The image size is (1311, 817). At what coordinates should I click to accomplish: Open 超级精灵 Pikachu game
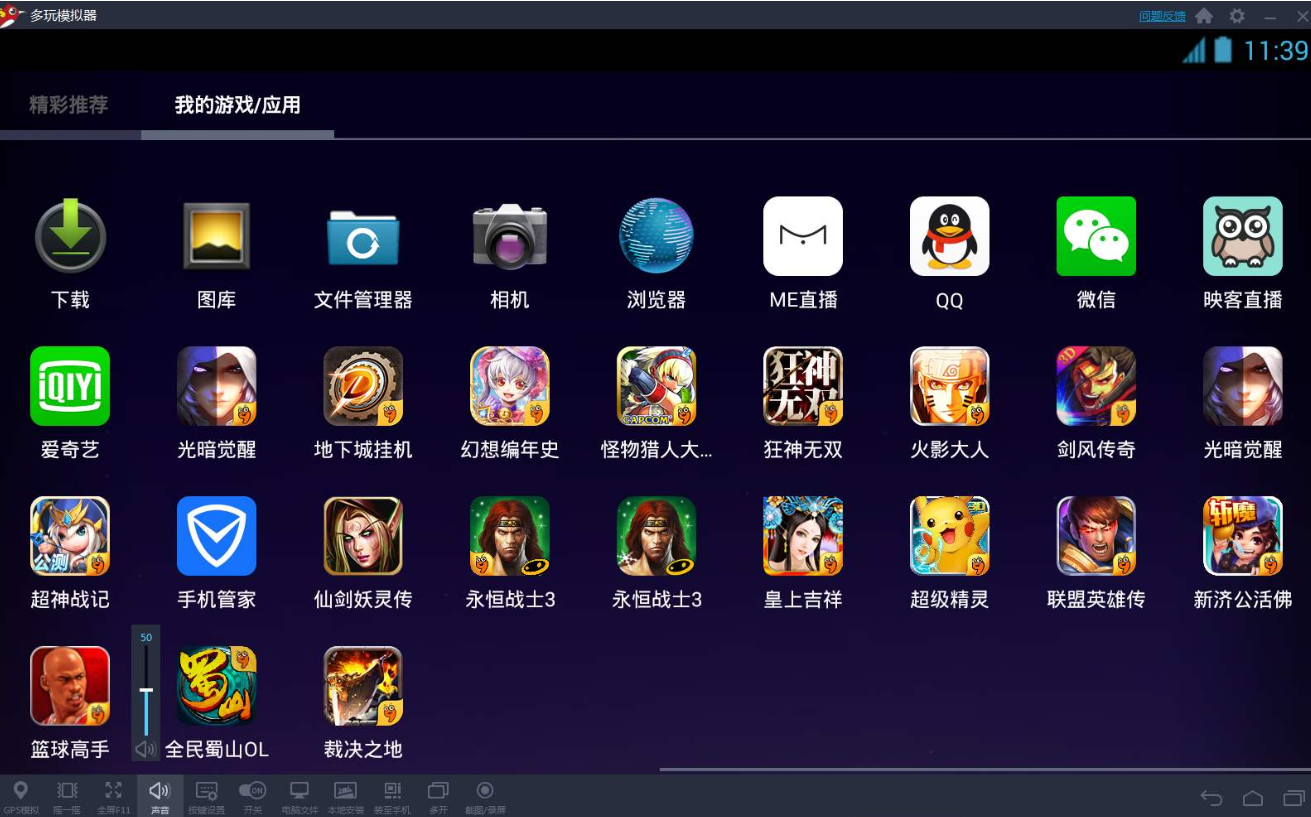[x=950, y=536]
